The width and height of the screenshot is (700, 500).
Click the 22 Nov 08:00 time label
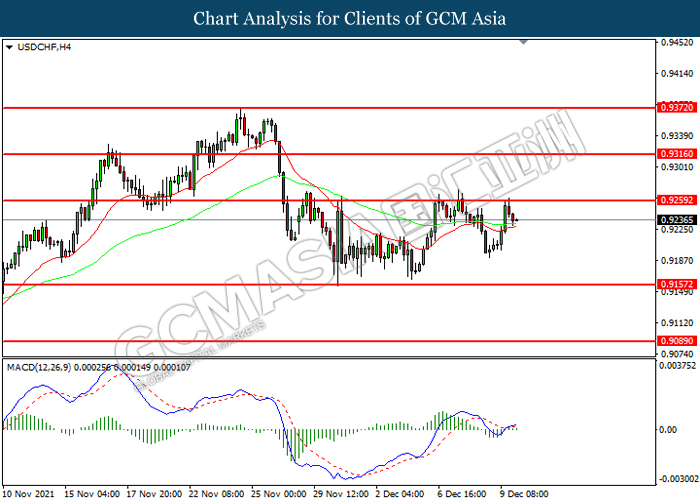(217, 494)
